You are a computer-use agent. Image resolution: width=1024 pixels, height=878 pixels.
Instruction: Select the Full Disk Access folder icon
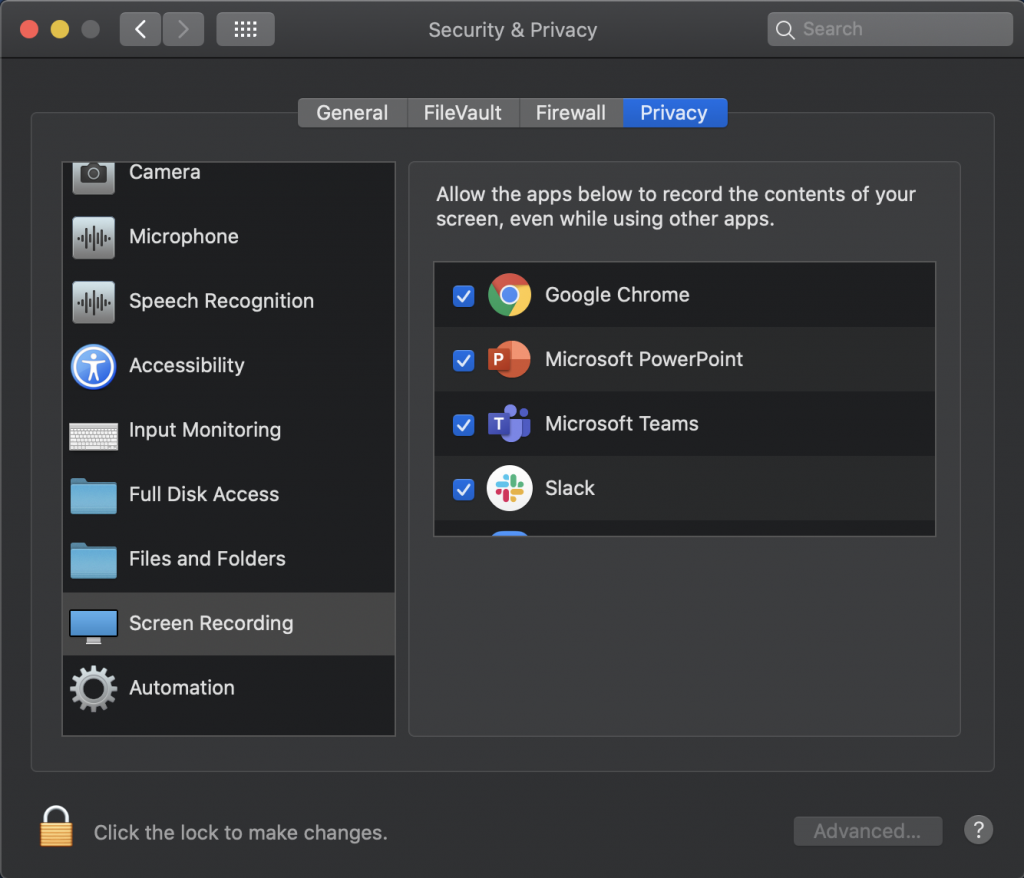click(93, 495)
